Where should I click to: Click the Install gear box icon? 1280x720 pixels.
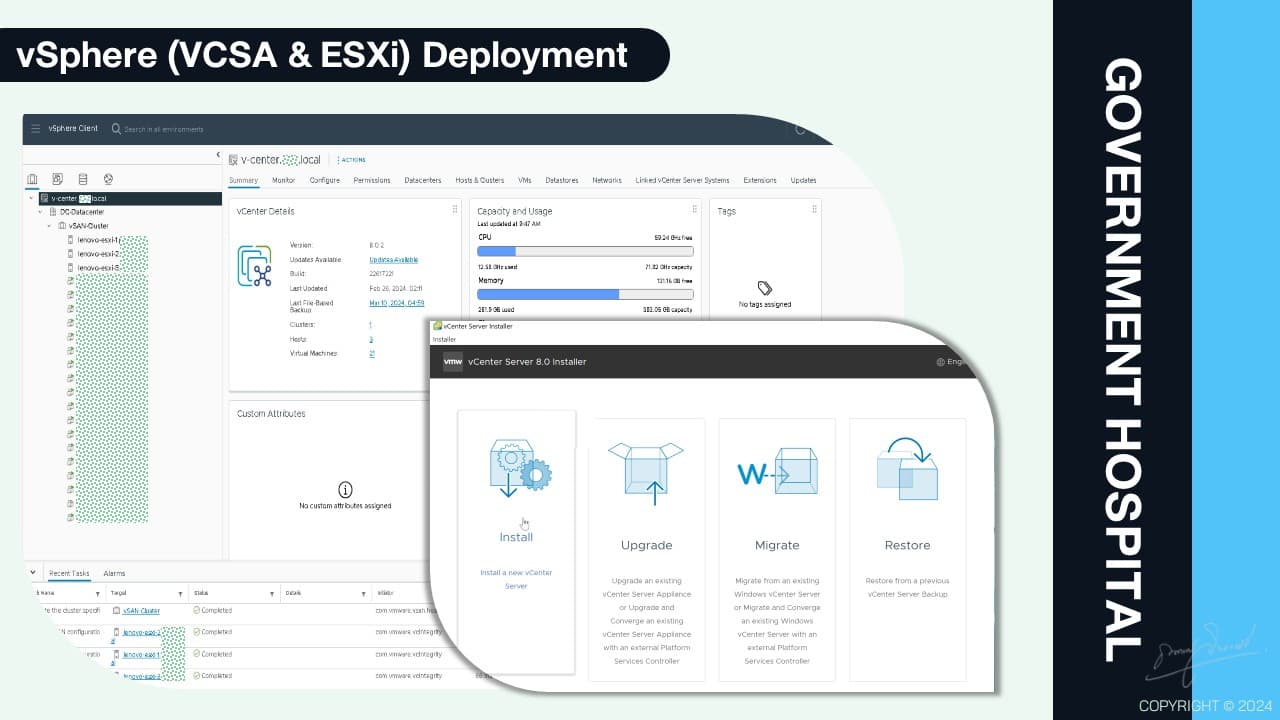[519, 469]
